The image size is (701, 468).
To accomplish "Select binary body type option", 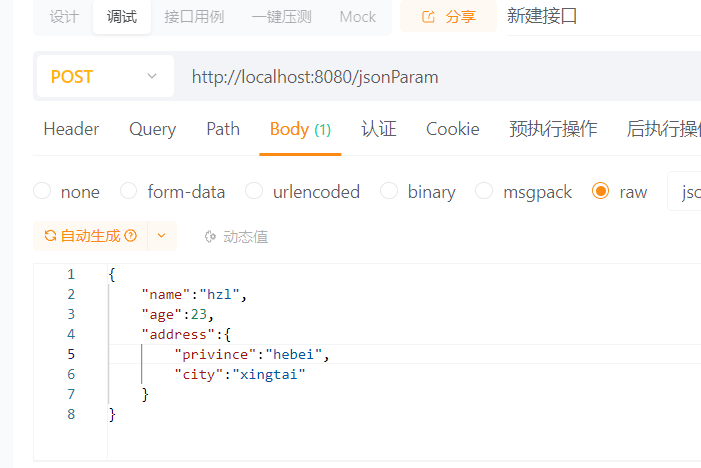I will [x=389, y=191].
